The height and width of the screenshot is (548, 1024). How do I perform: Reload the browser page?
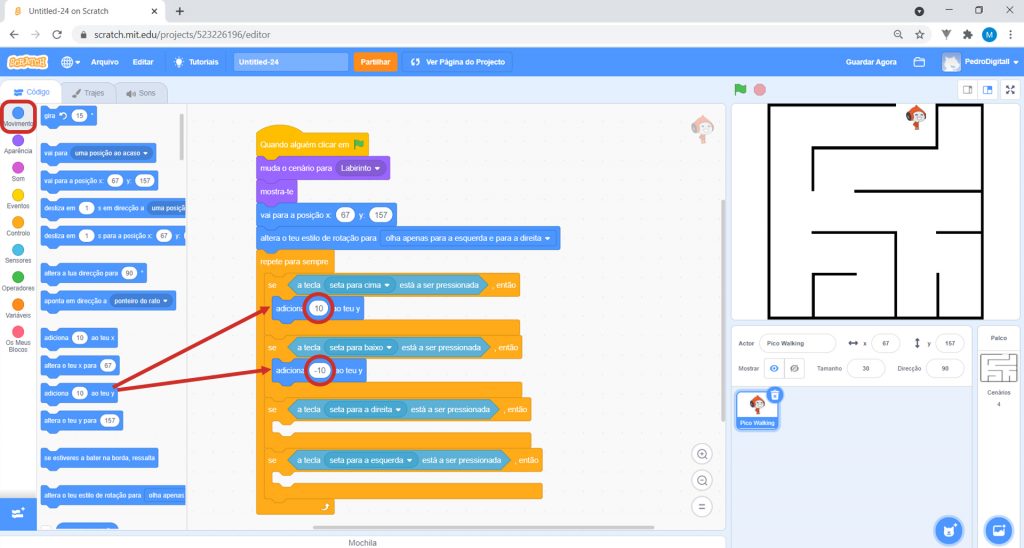[x=57, y=35]
